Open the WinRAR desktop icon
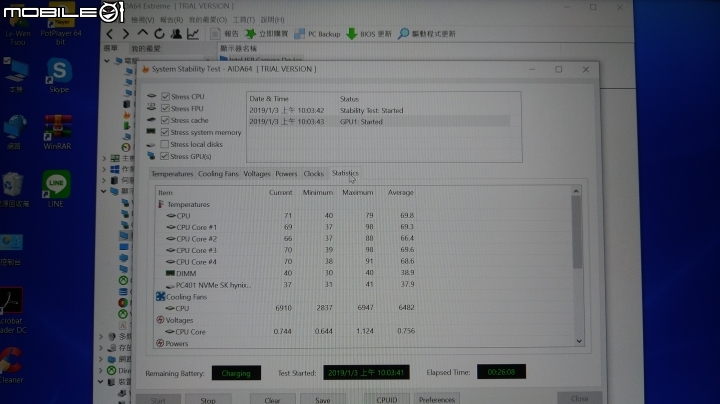720x404 pixels. (57, 133)
